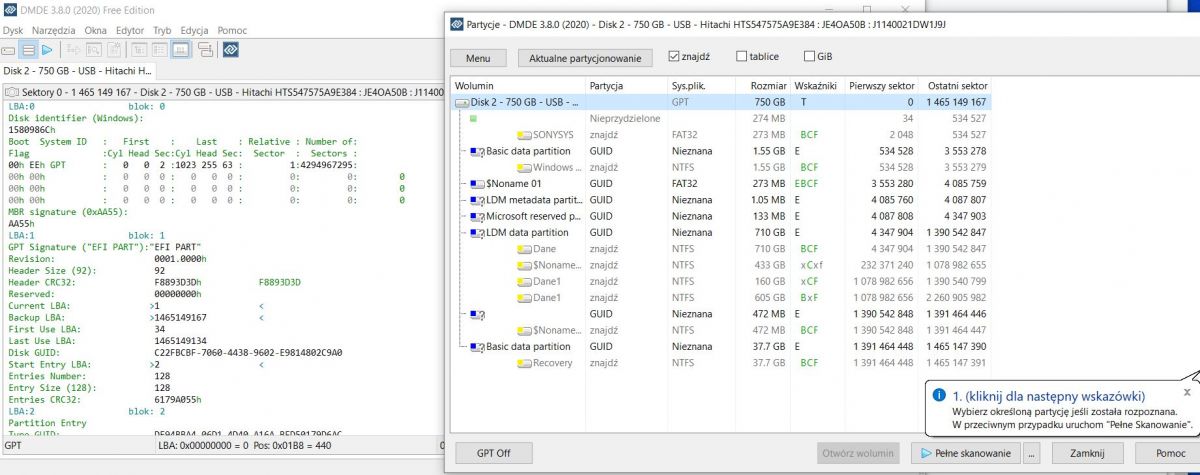Click folder icon next to Recovery volume
Viewport: 1200px width, 475px height.
pos(523,363)
